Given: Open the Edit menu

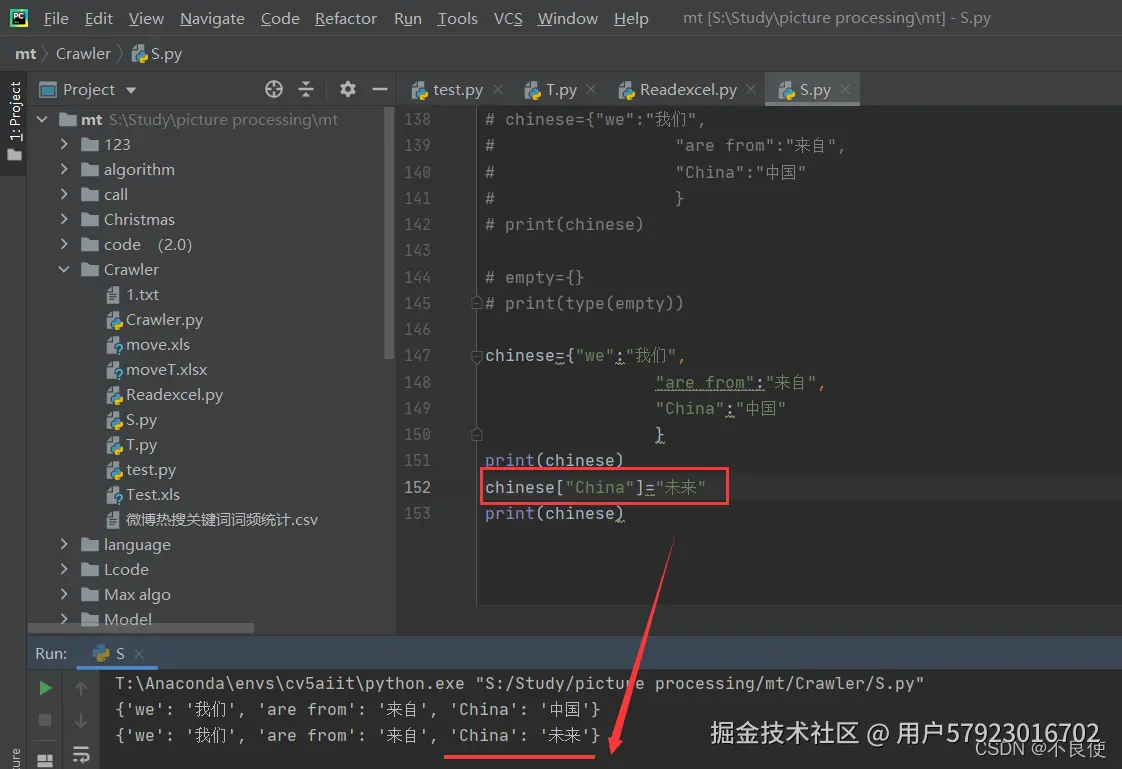Looking at the screenshot, I should [98, 19].
